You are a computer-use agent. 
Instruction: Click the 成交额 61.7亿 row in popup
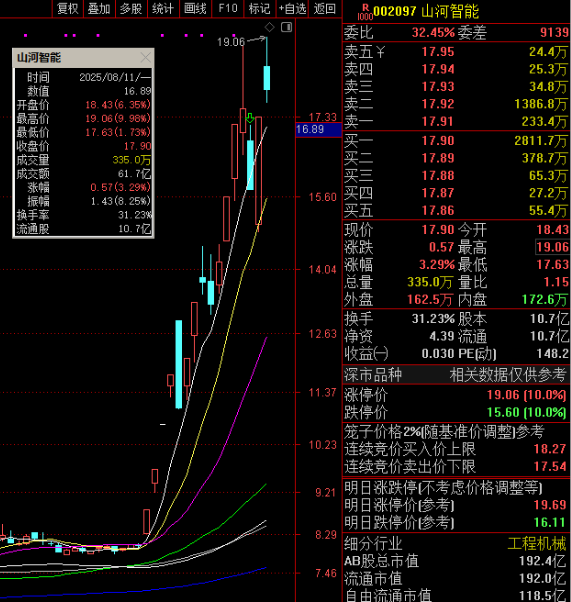click(83, 174)
